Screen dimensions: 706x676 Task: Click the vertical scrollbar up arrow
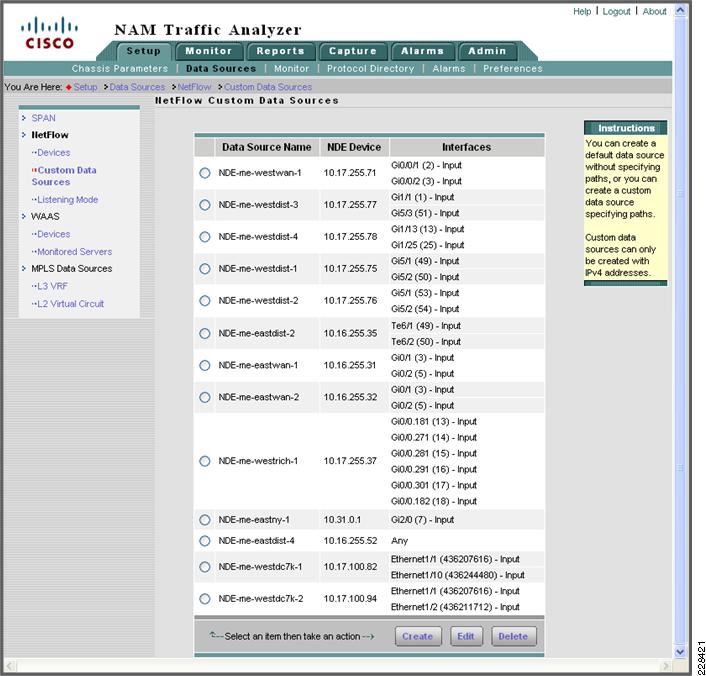coord(680,10)
